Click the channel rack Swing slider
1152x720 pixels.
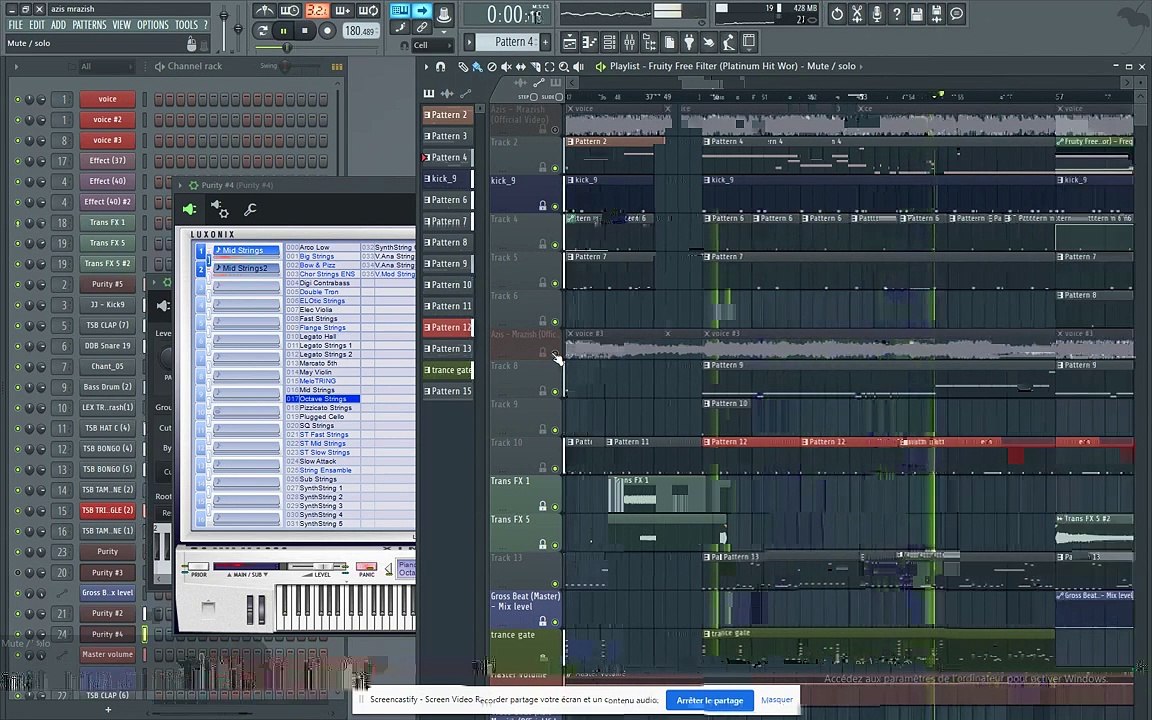pos(287,66)
